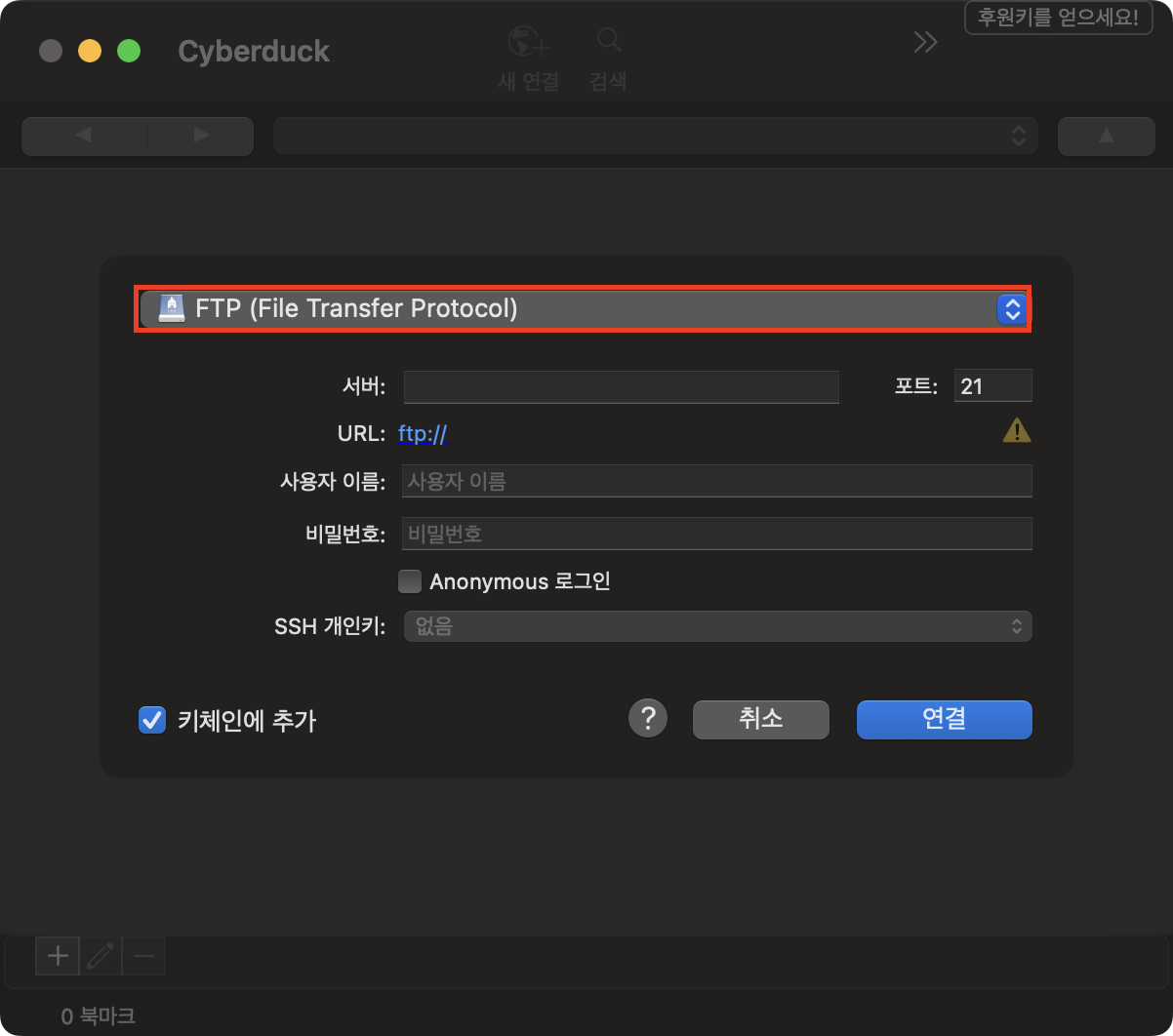
Task: Open the SSH 개인키 dropdown
Action: click(x=717, y=626)
